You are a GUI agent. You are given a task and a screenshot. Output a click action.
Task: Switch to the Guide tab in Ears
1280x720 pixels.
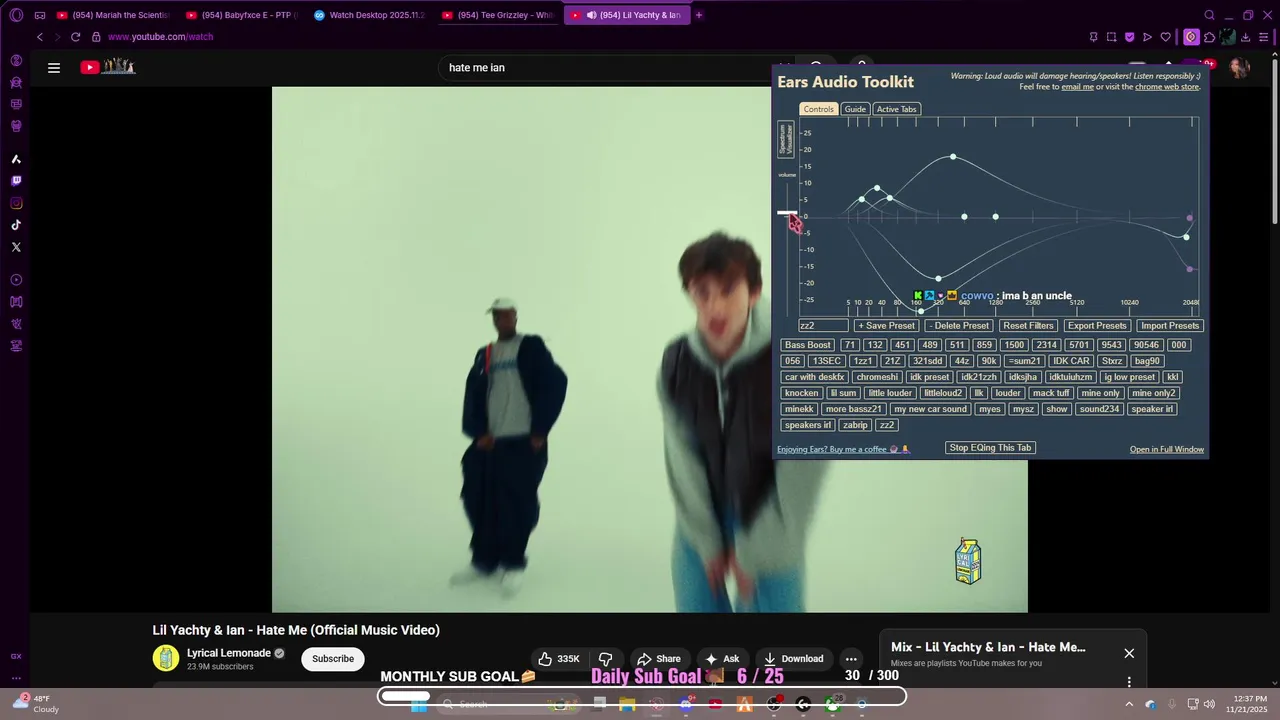(855, 109)
